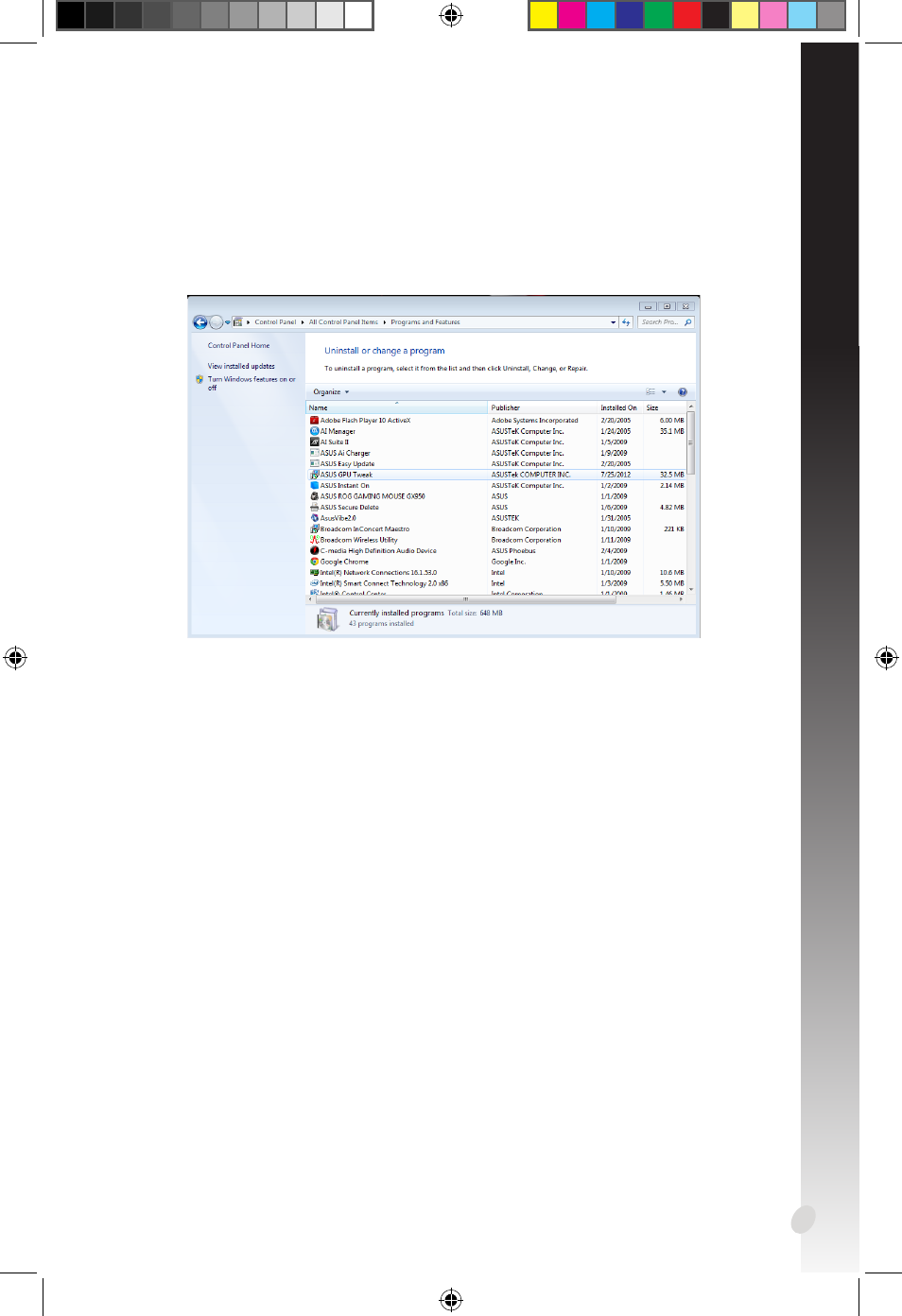Click the ASUS GPU Tweak icon
The image size is (902, 1316).
[x=315, y=475]
